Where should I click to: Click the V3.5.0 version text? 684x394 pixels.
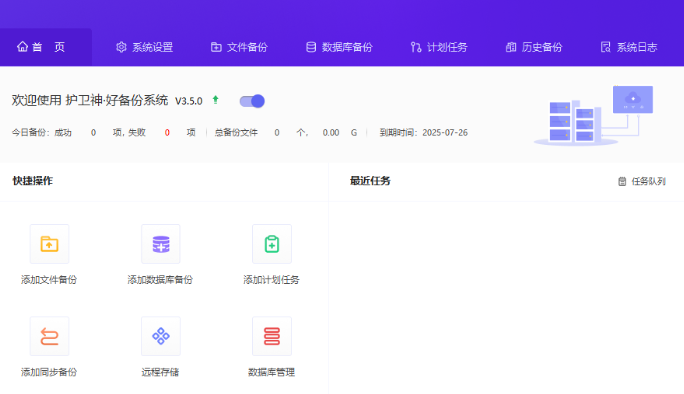tap(189, 101)
